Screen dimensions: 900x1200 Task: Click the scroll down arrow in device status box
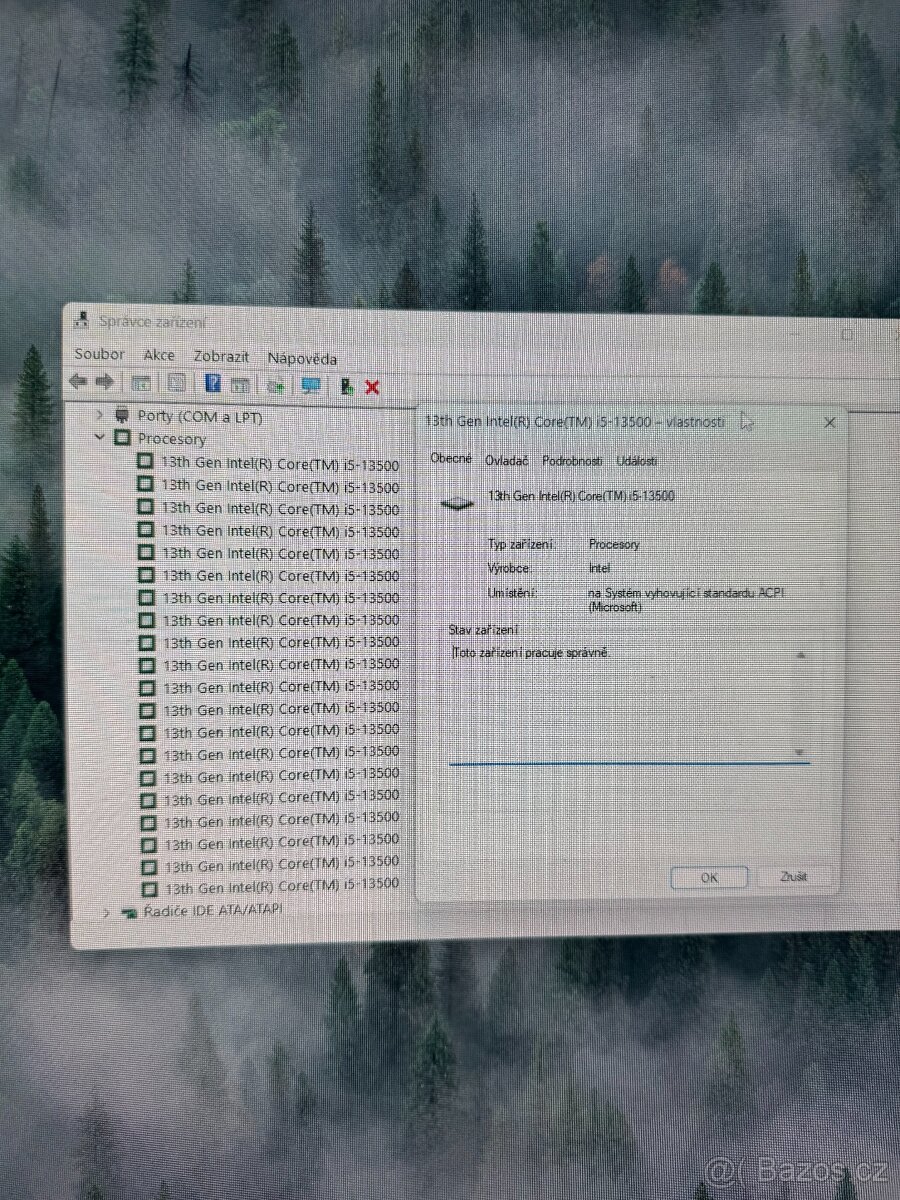click(798, 752)
